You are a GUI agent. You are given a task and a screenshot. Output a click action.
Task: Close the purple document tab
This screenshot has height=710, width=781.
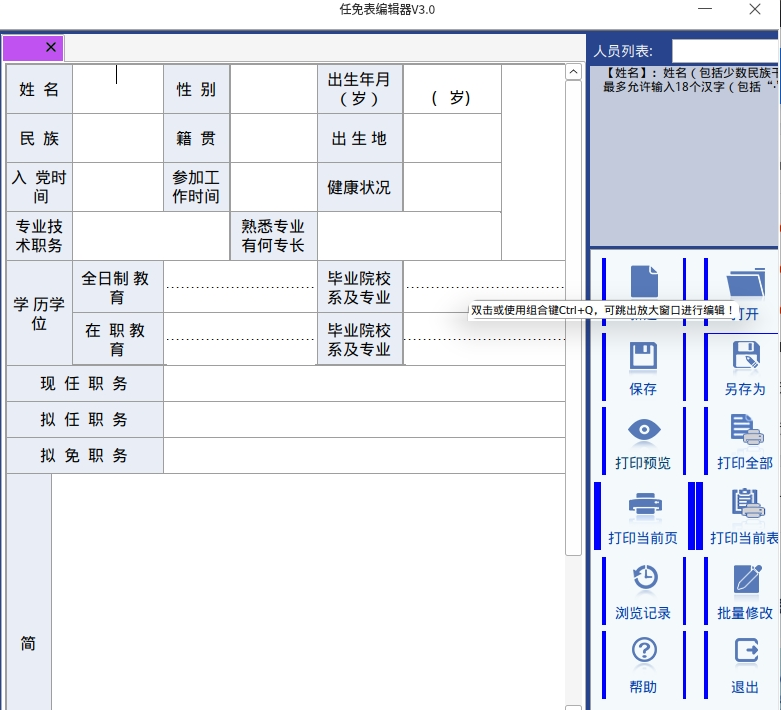[51, 47]
